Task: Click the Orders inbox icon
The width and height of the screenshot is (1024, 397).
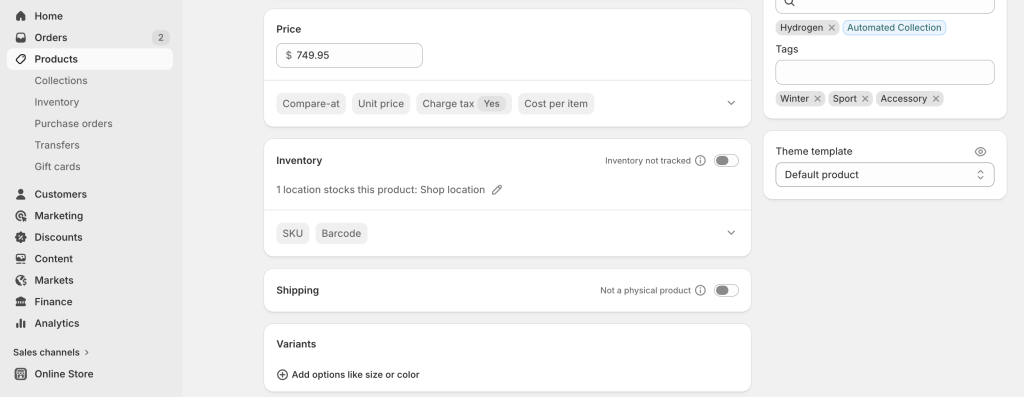Action: click(x=21, y=37)
